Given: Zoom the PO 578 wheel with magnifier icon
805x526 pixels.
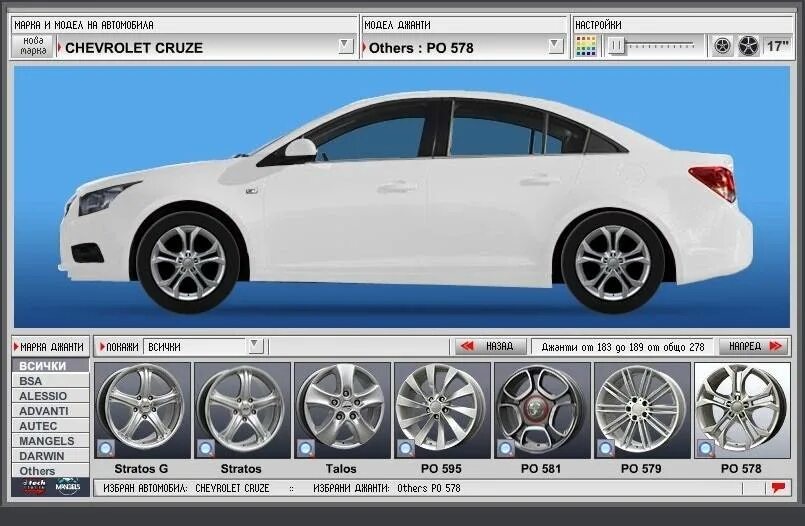Looking at the screenshot, I should coord(706,449).
